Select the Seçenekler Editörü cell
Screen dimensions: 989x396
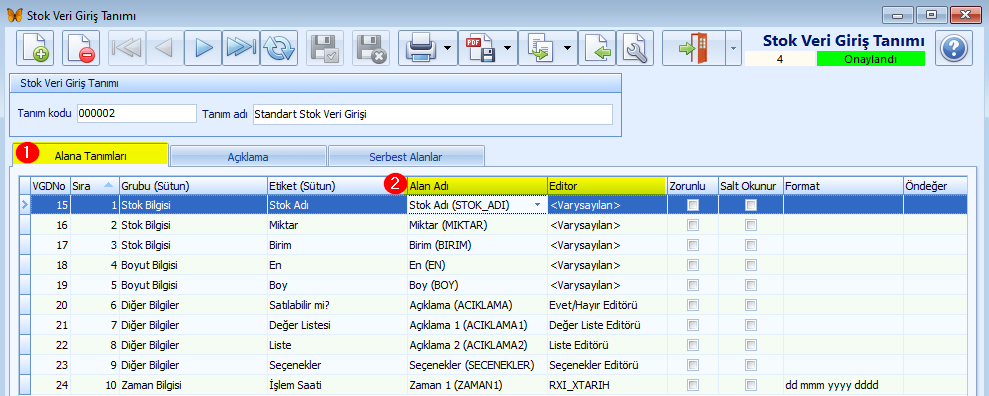pos(607,365)
